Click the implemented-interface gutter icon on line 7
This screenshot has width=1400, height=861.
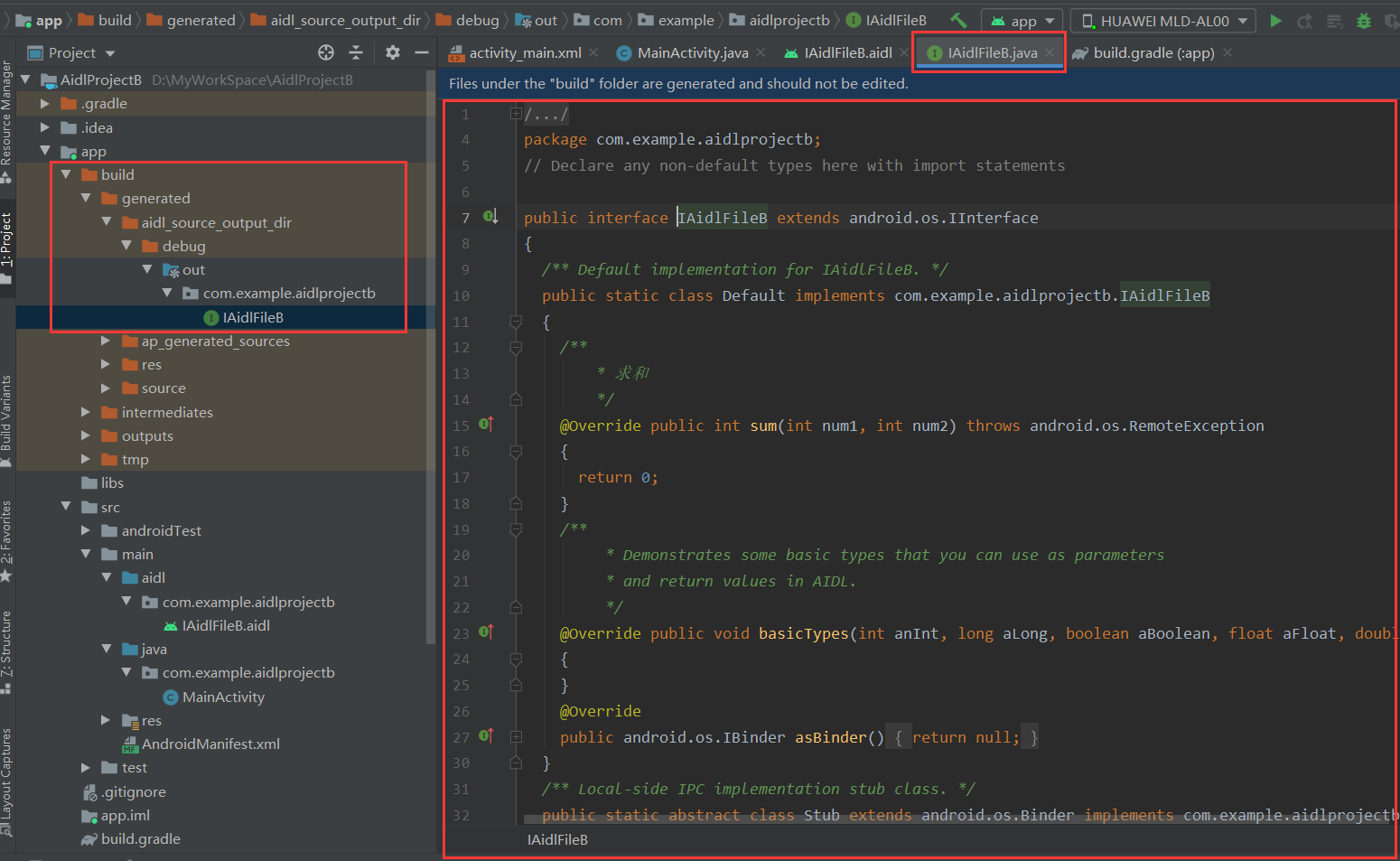pos(490,217)
